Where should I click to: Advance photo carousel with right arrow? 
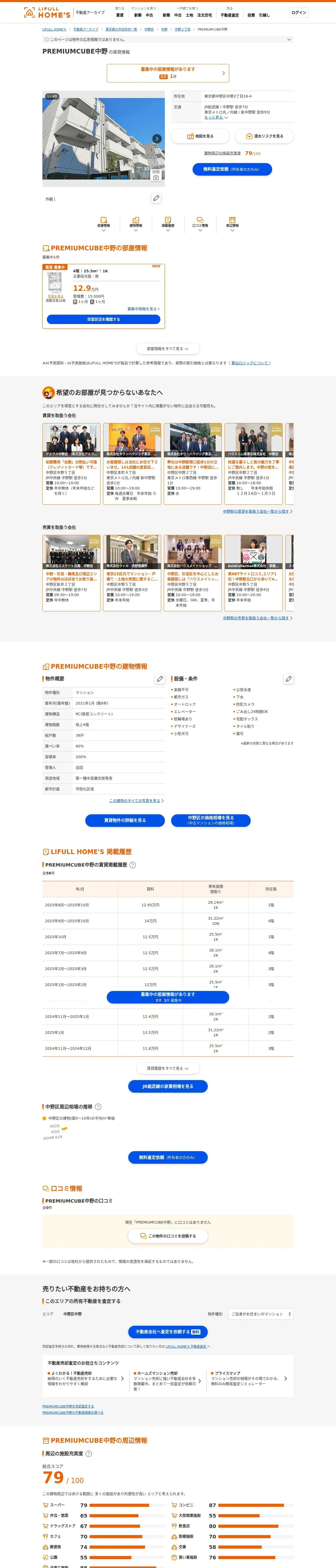[157, 139]
